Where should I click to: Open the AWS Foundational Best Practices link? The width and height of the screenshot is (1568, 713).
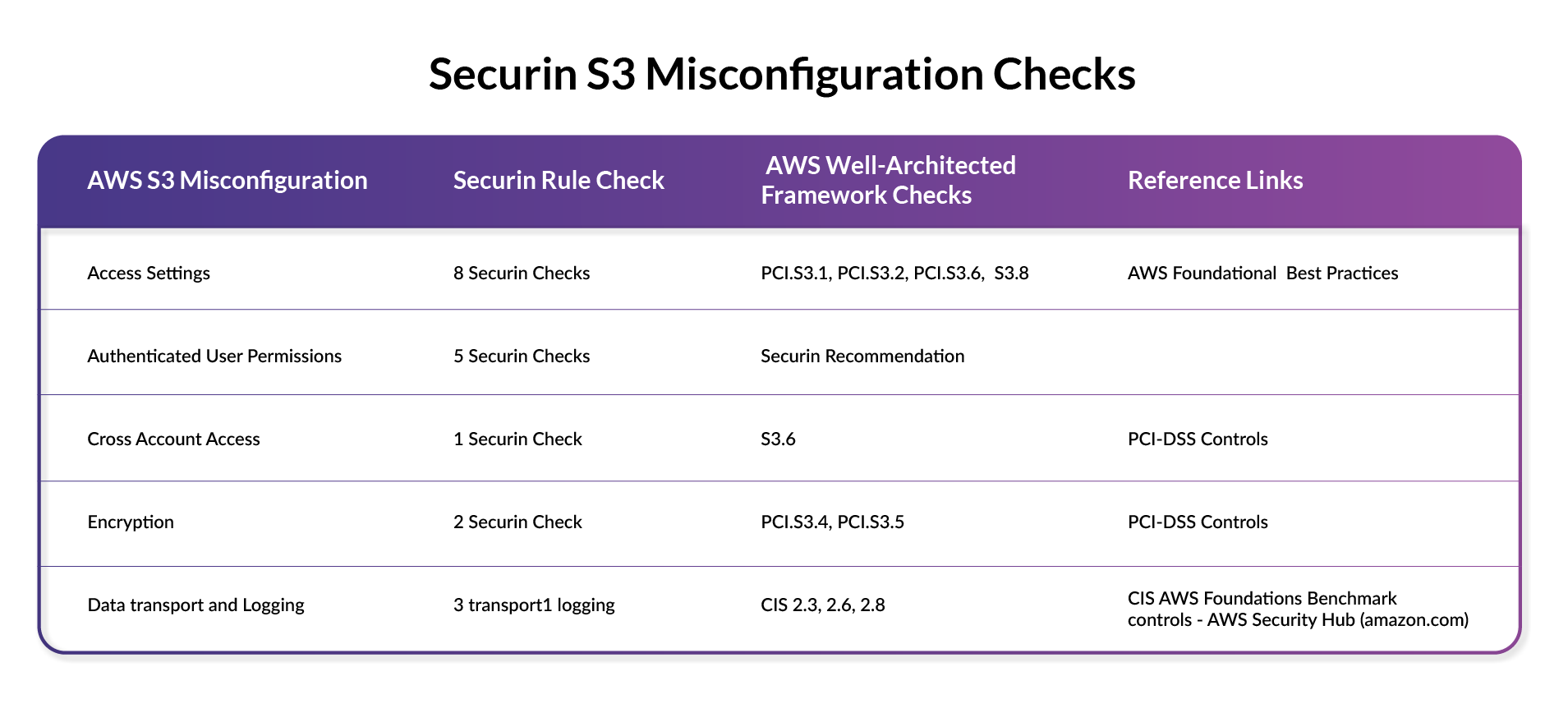tap(1262, 273)
